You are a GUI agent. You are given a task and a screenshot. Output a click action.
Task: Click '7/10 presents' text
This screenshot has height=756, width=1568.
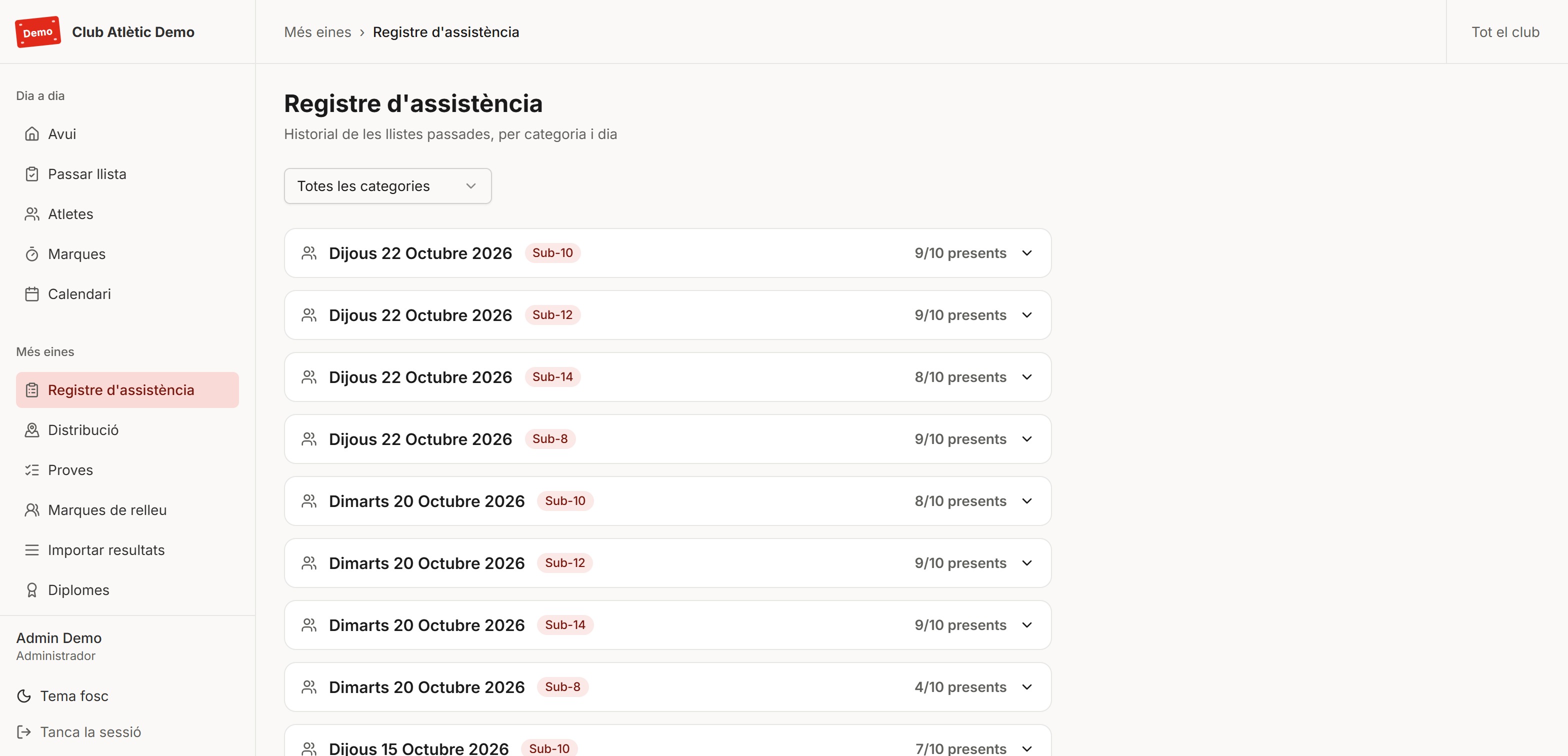(x=960, y=748)
